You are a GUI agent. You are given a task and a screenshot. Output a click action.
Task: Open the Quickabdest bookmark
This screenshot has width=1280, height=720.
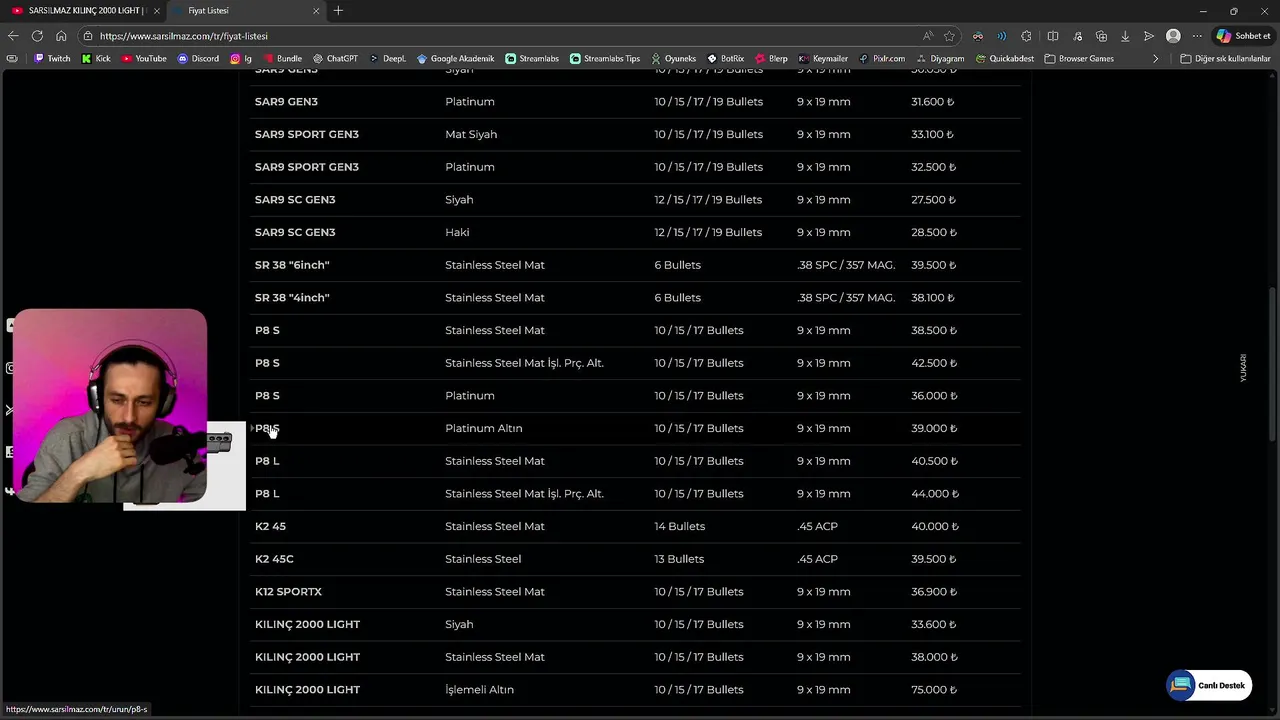pos(1004,59)
